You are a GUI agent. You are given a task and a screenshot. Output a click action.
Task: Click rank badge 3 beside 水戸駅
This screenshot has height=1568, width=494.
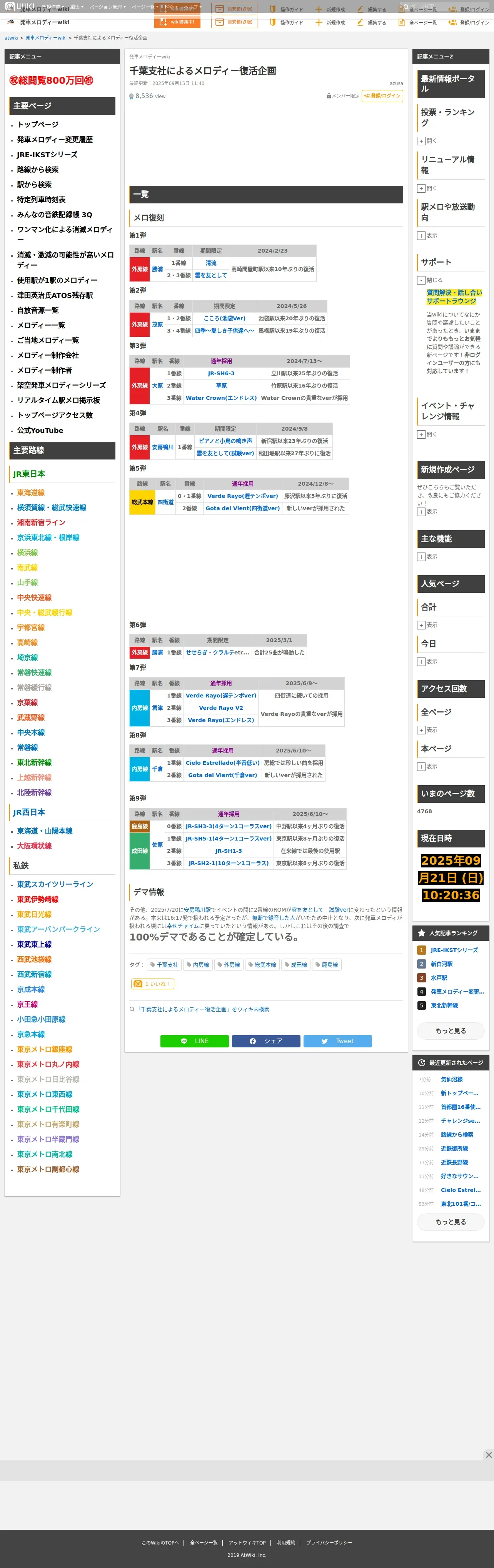[421, 977]
